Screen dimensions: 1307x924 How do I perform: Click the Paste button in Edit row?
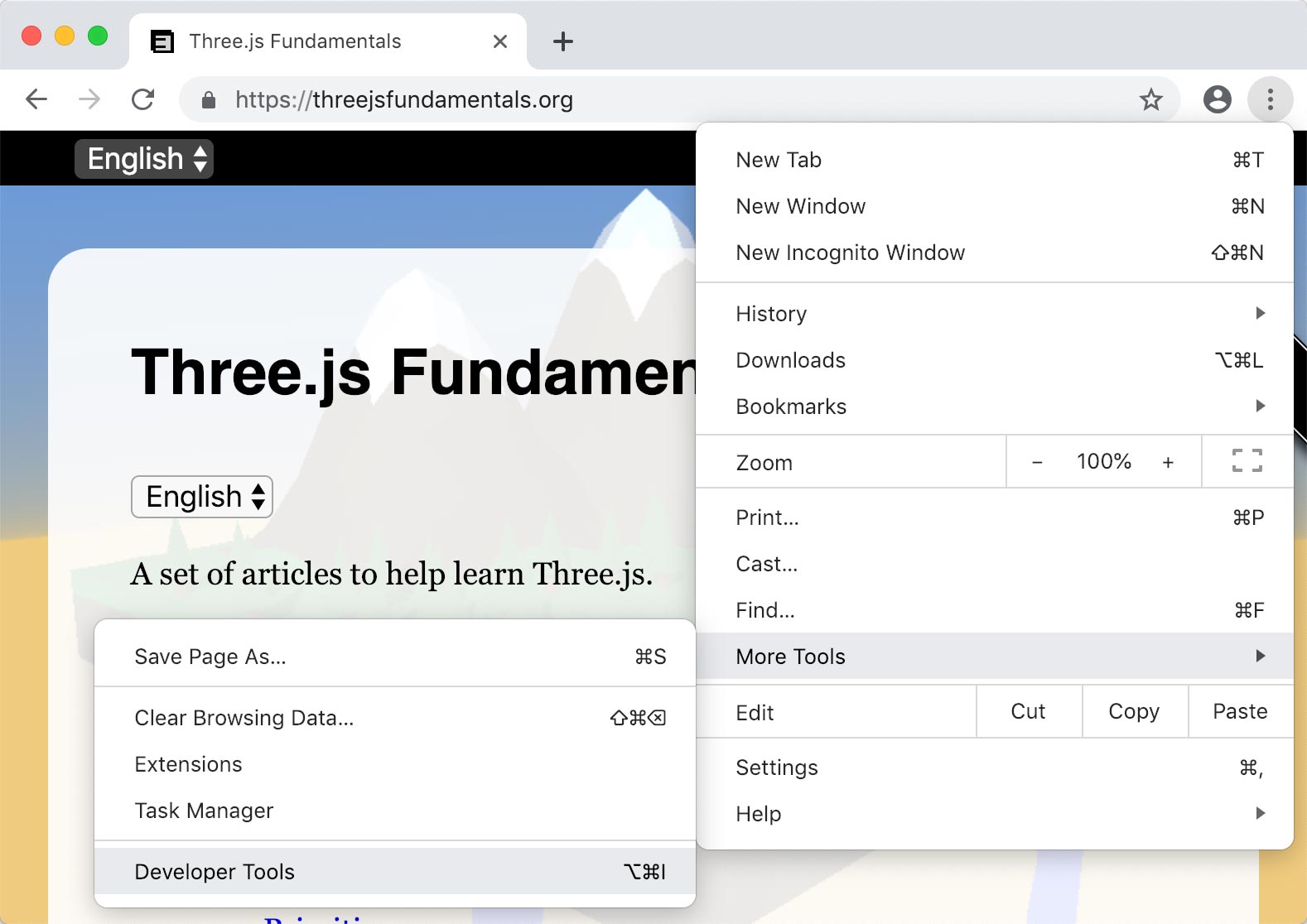point(1240,711)
